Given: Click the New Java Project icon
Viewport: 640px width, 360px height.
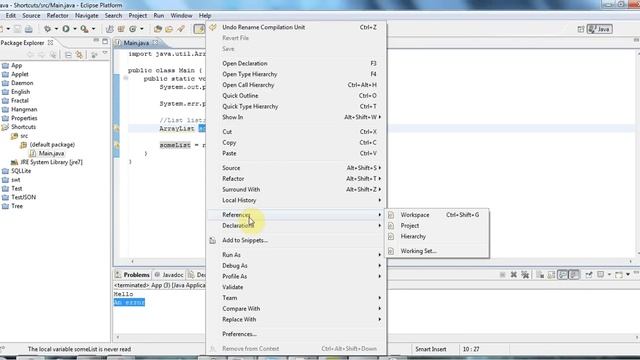Looking at the screenshot, I should coord(109,29).
